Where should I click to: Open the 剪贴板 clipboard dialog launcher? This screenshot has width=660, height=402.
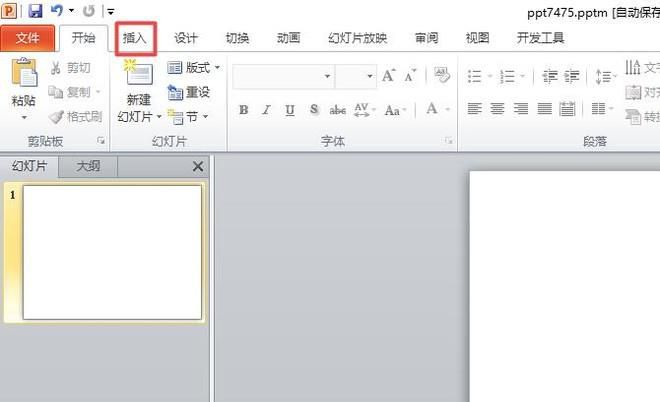[101, 141]
